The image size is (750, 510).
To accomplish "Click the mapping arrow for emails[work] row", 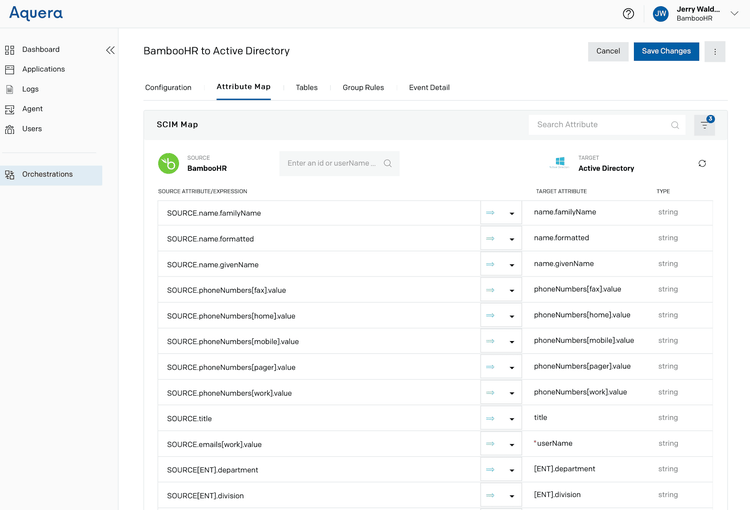I will 490,444.
